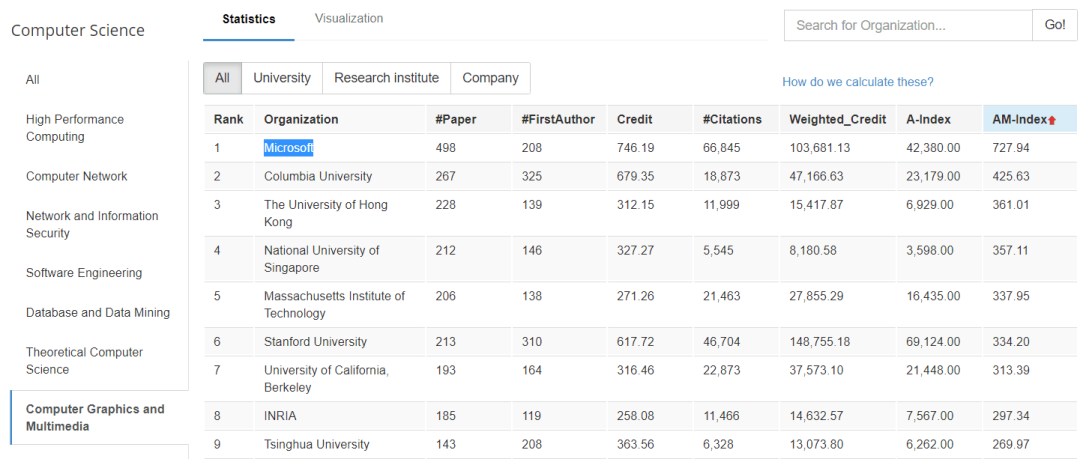
Task: Sort table by Weighted_Credit column
Action: 837,119
